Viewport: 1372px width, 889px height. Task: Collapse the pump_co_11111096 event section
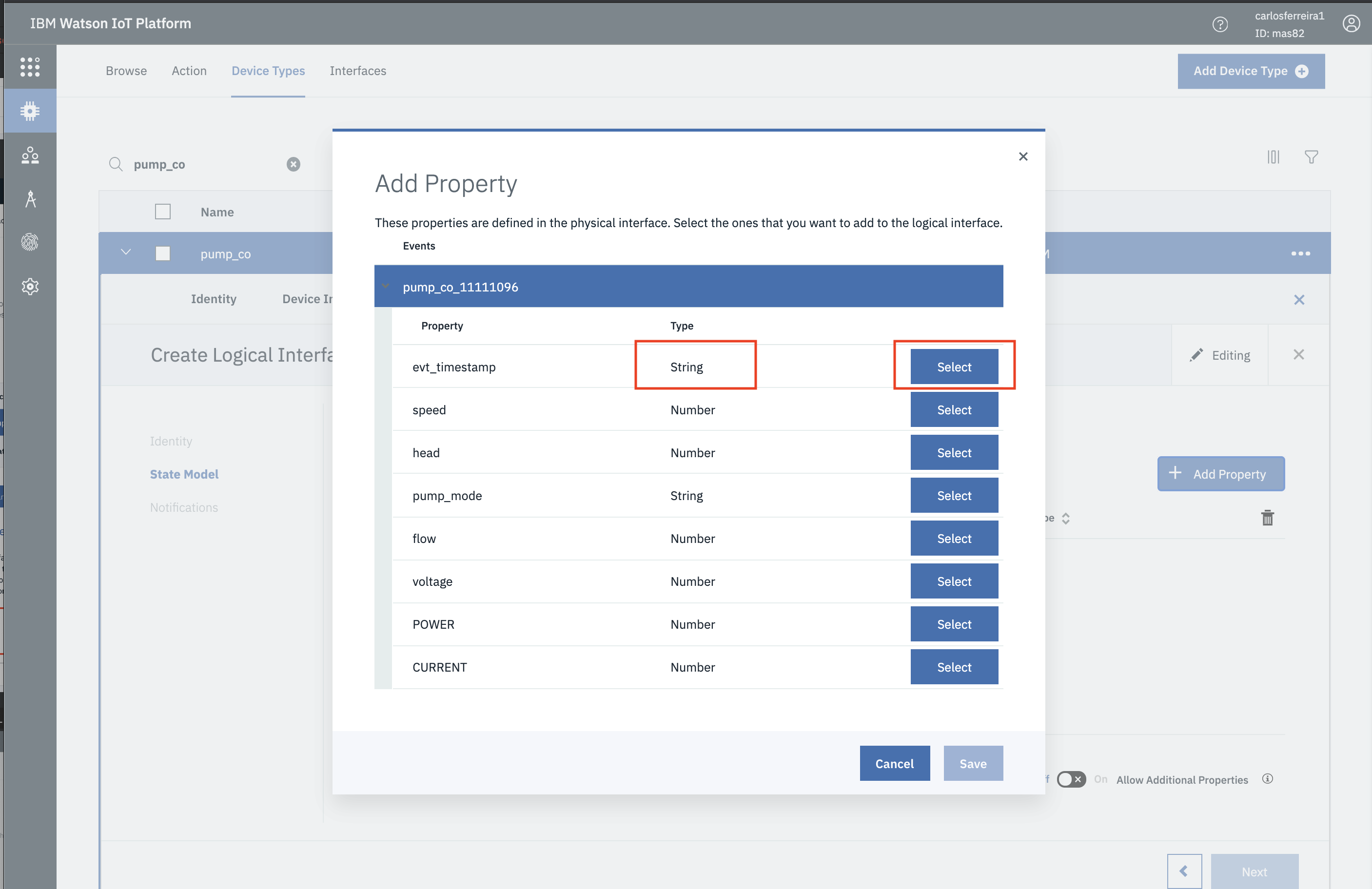coord(386,287)
